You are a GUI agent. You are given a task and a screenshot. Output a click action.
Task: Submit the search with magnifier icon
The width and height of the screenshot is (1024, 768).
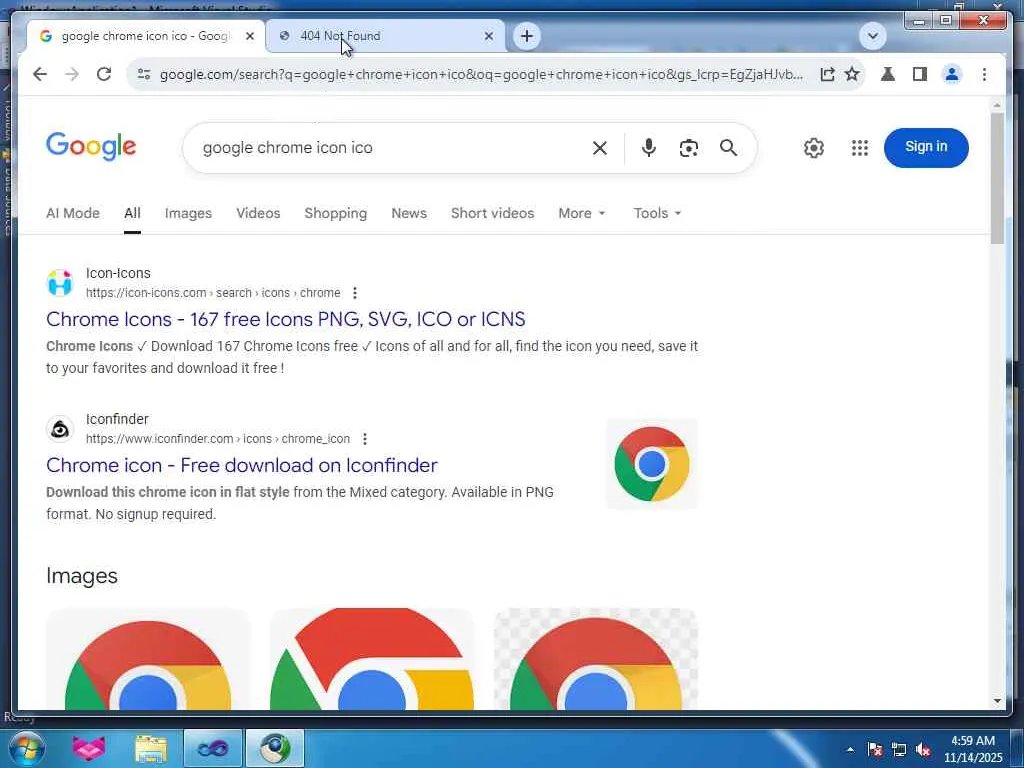(728, 148)
